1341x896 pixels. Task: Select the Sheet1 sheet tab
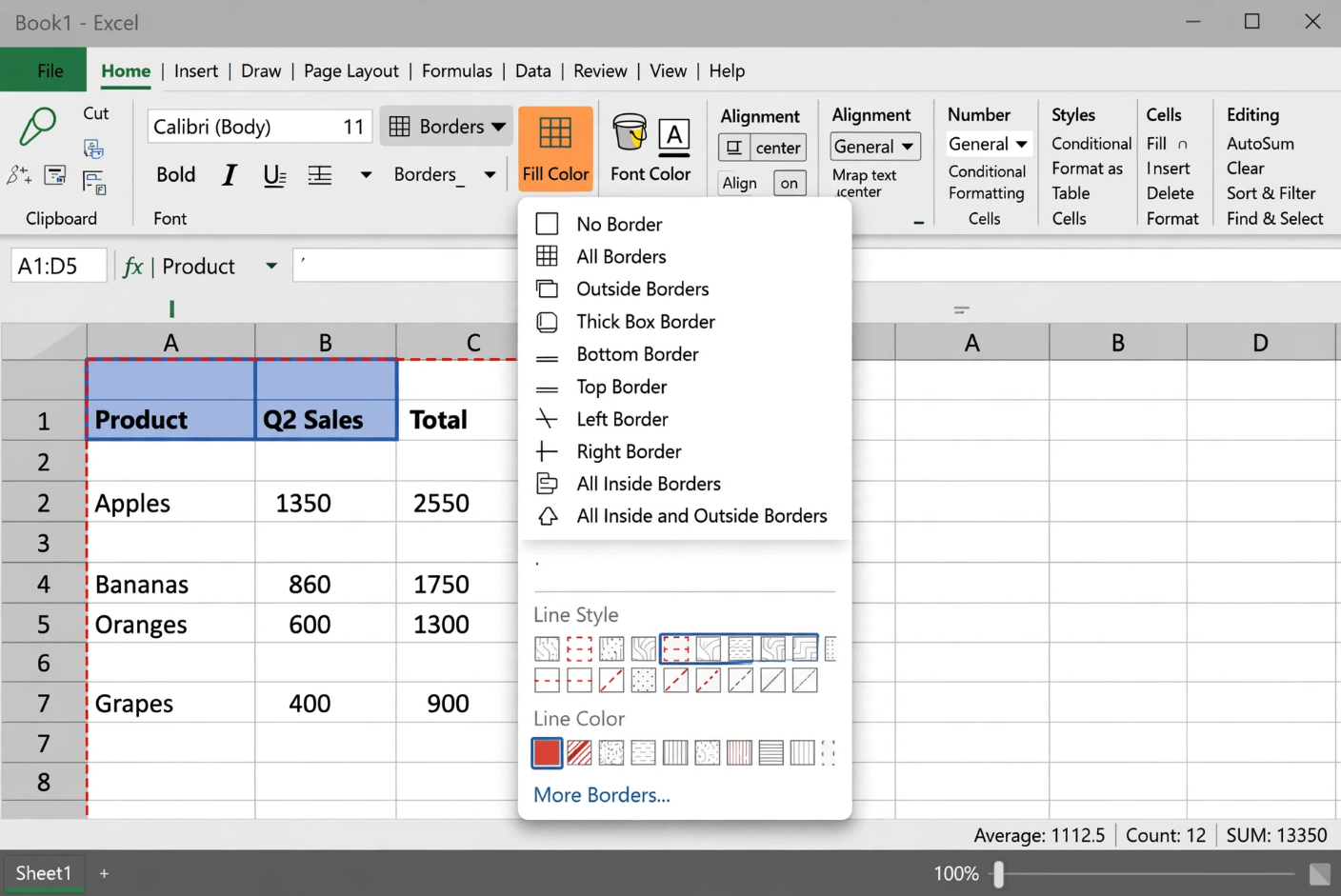point(43,873)
